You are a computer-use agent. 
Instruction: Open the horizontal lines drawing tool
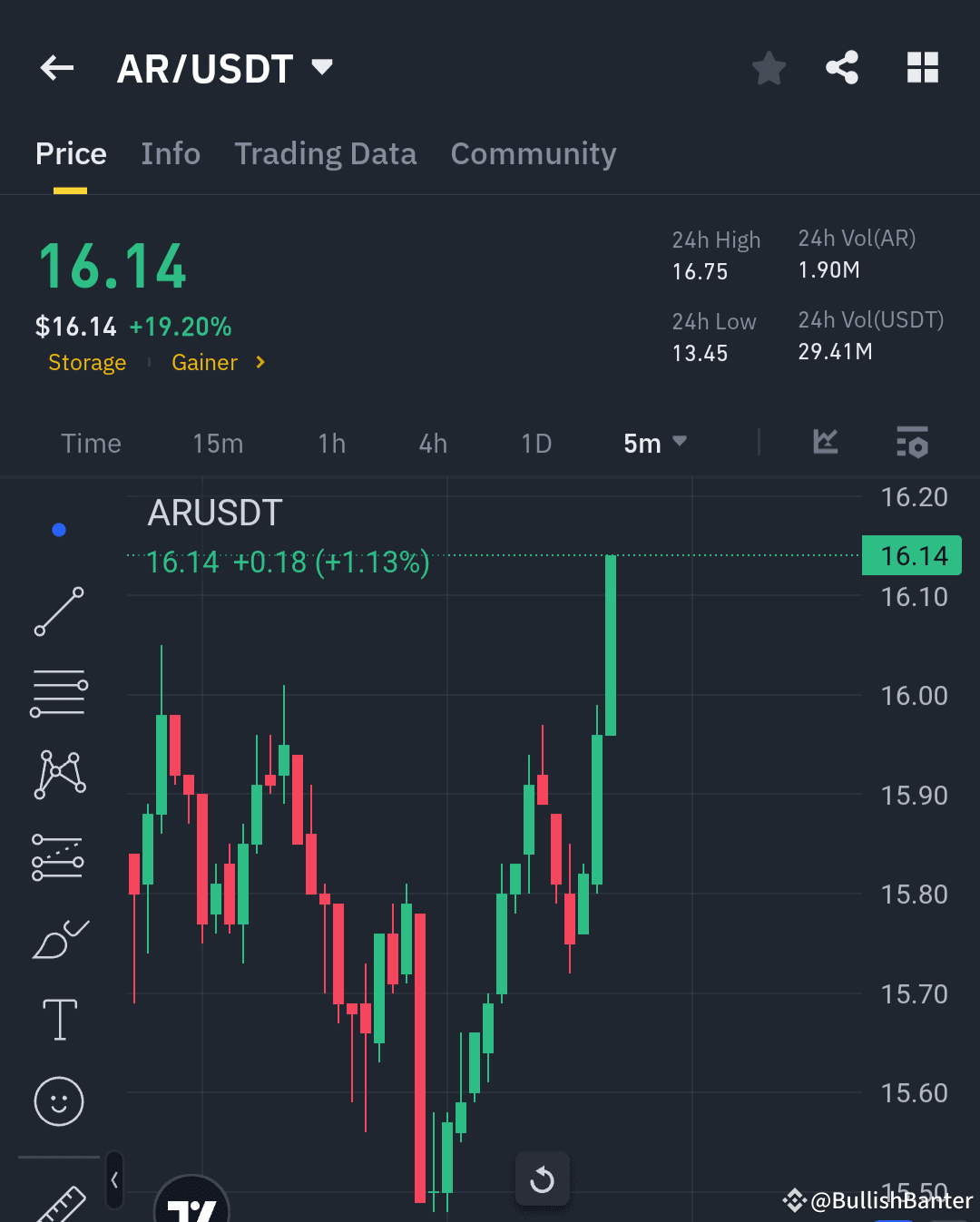(59, 692)
